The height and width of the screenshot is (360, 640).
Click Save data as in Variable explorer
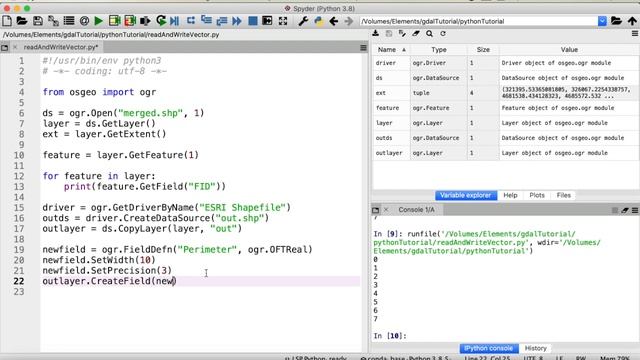[389, 33]
